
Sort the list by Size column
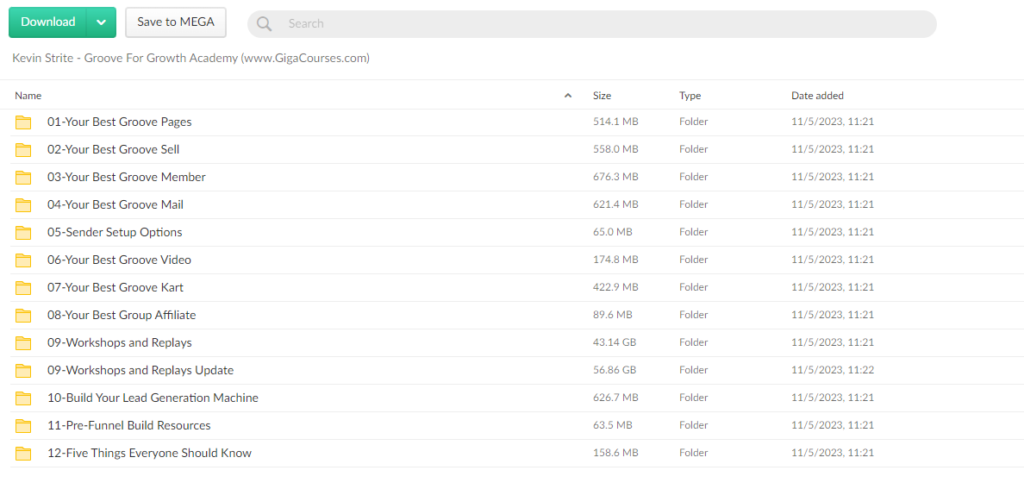(x=602, y=96)
